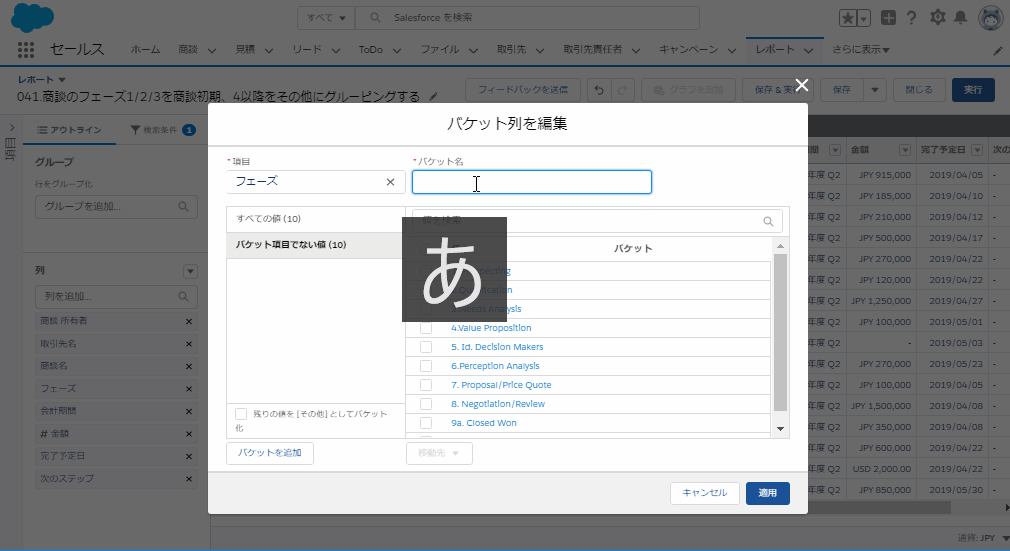Screen dimensions: 1010x551
Task: Open the Favorites list dropdown arrow
Action: [x=864, y=18]
